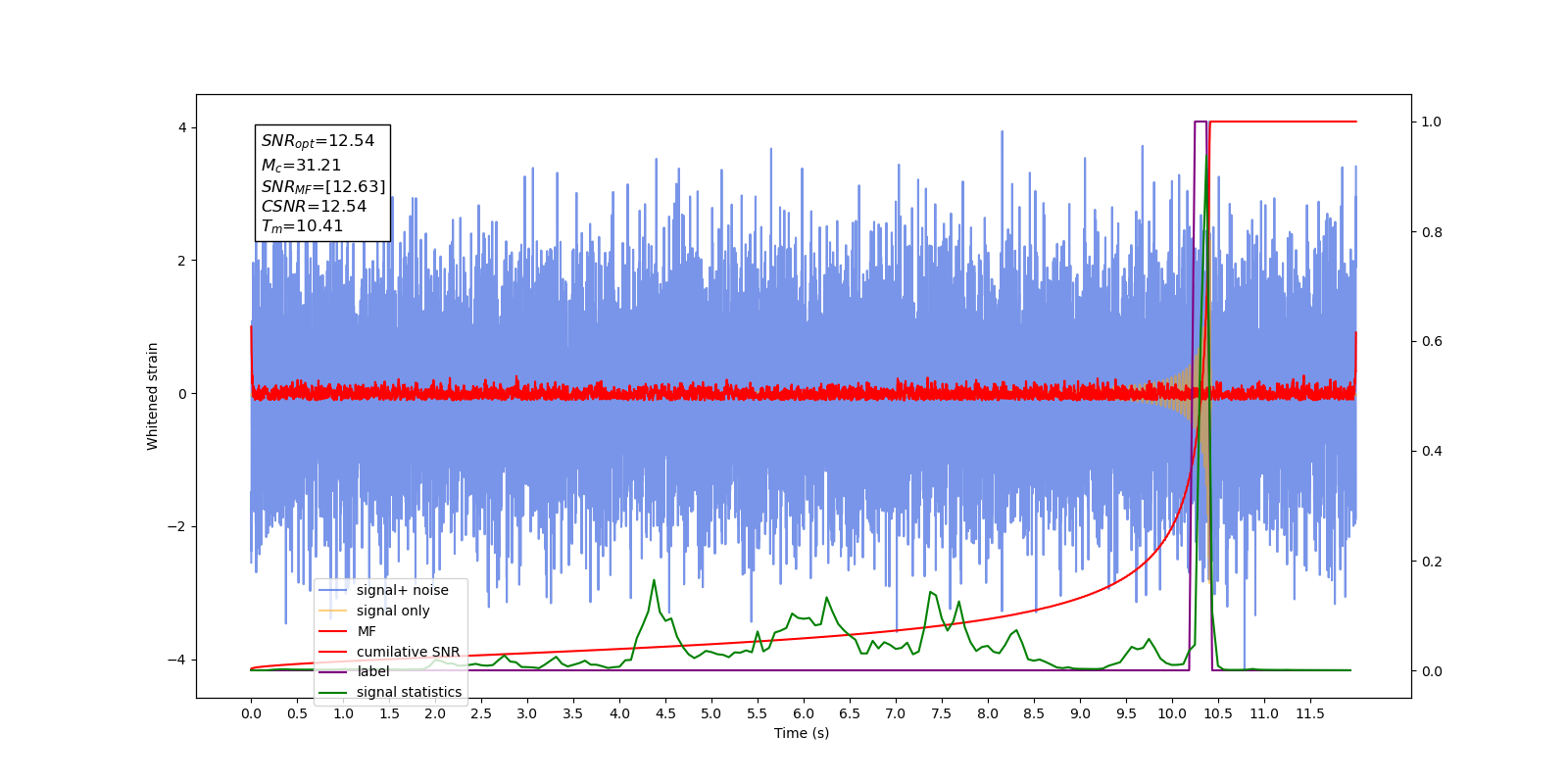Click the 9.0 tick on the time axis
Image resolution: width=1568 pixels, height=784 pixels.
click(1080, 713)
